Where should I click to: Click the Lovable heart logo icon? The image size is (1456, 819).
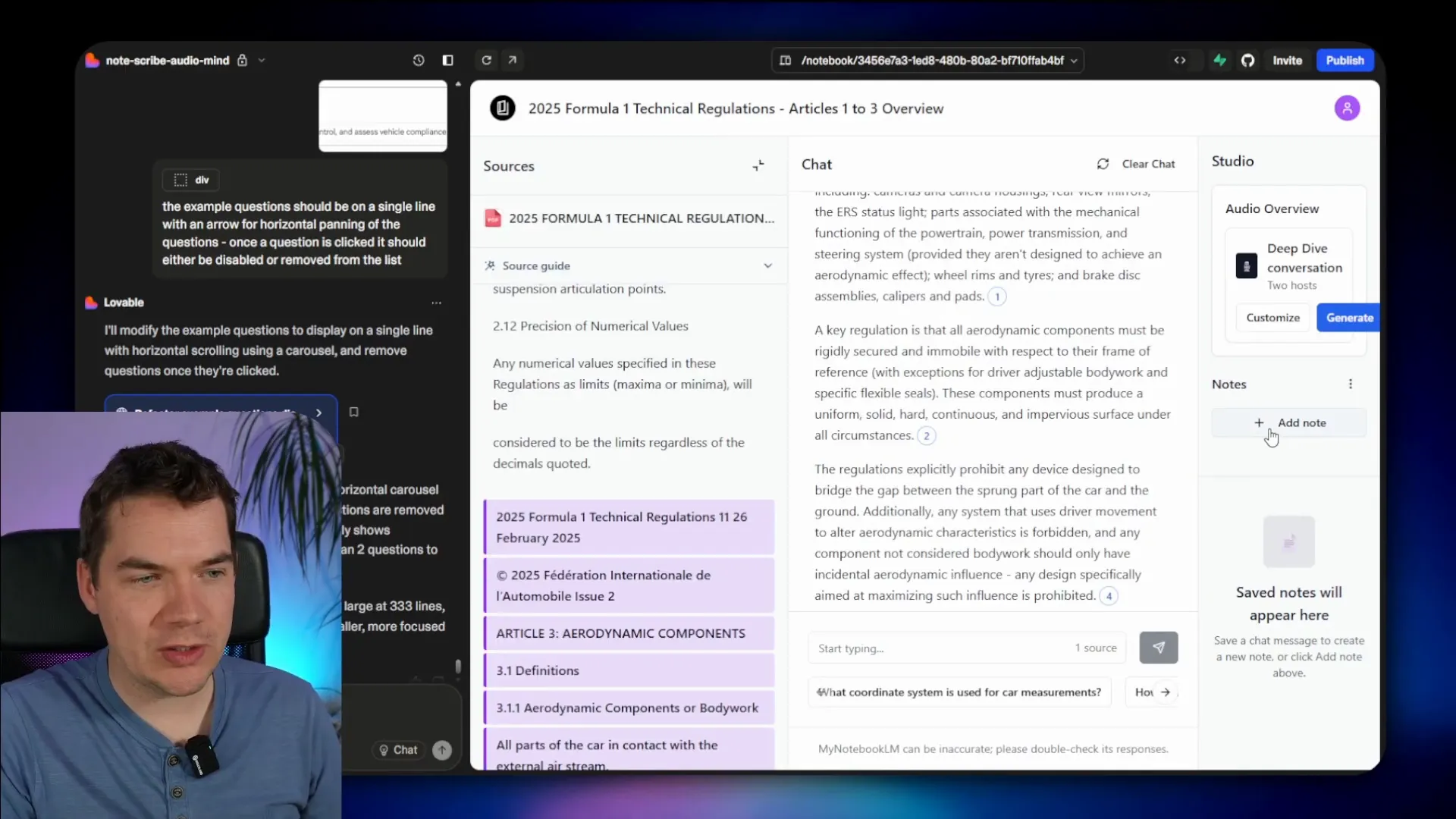tap(93, 61)
